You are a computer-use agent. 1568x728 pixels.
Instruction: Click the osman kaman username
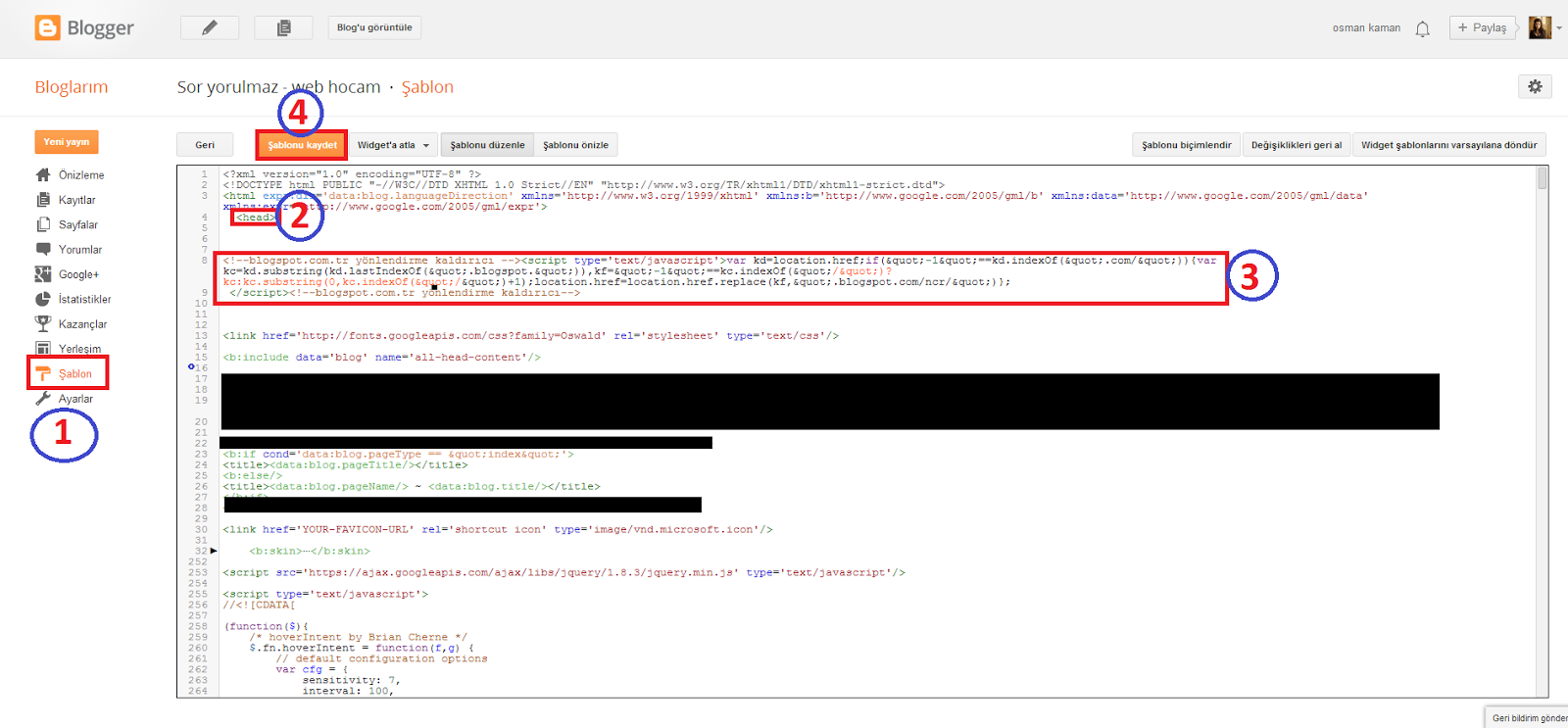coord(1366,27)
